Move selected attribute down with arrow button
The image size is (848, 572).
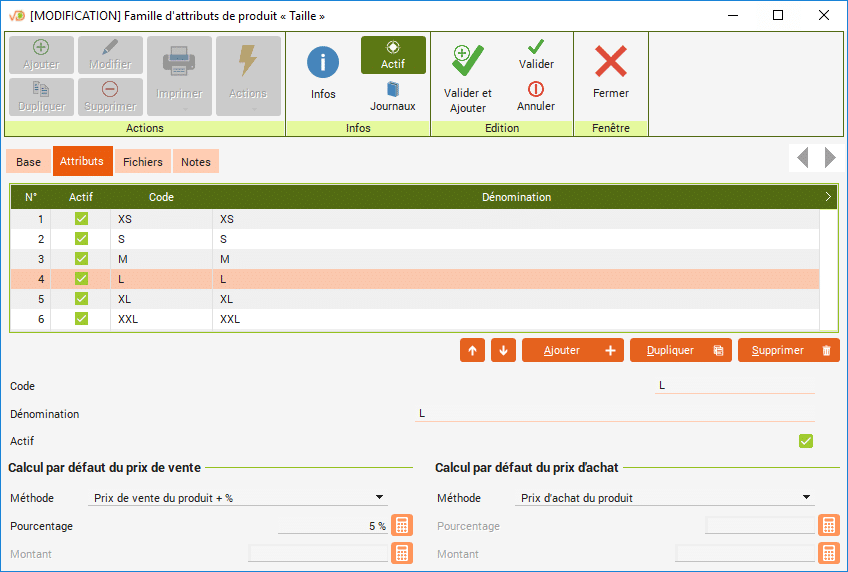pos(503,350)
